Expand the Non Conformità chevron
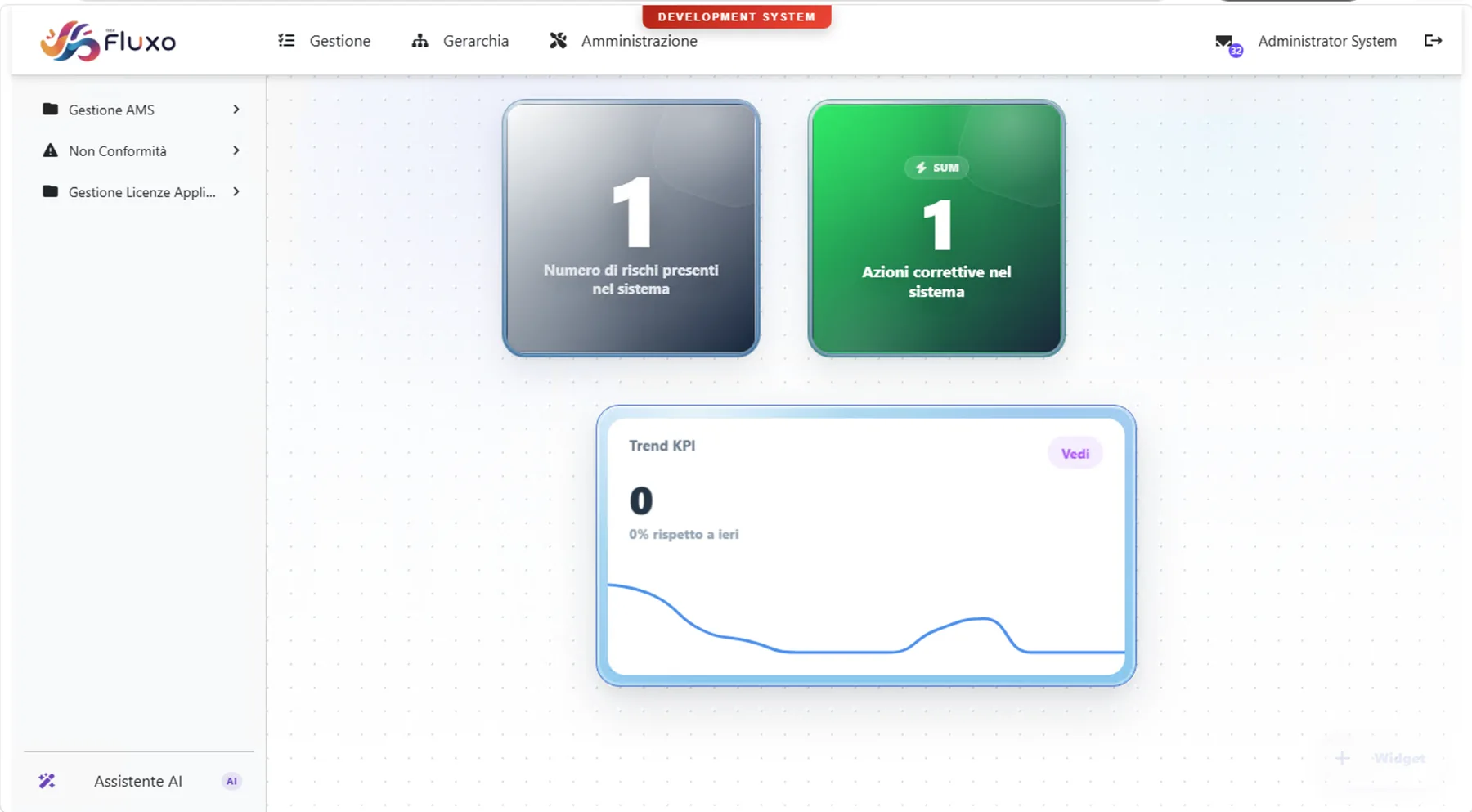This screenshot has height=812, width=1472. coord(236,150)
